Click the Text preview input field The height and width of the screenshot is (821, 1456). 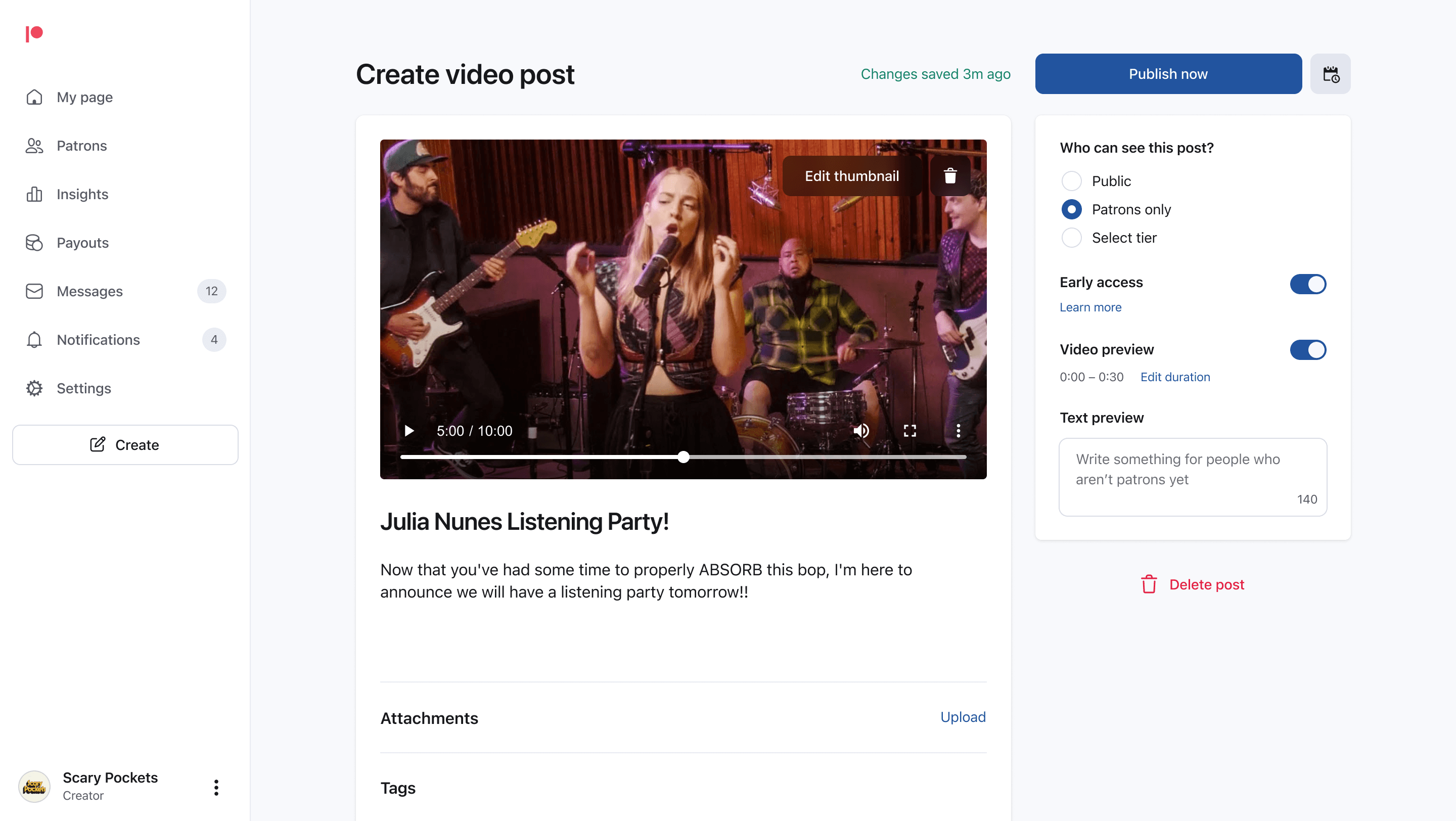1193,477
